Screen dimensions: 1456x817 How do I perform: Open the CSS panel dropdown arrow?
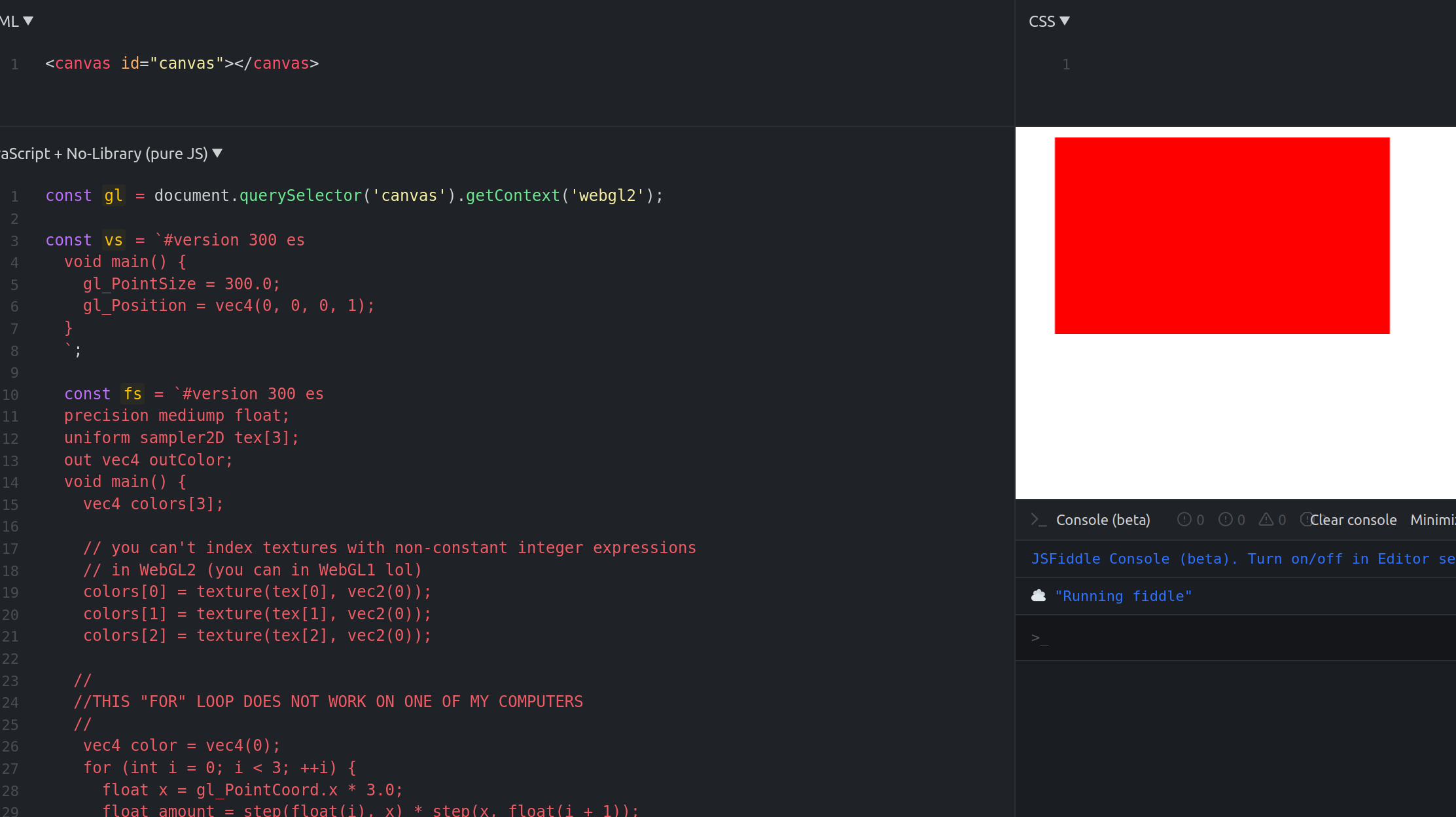pos(1066,20)
